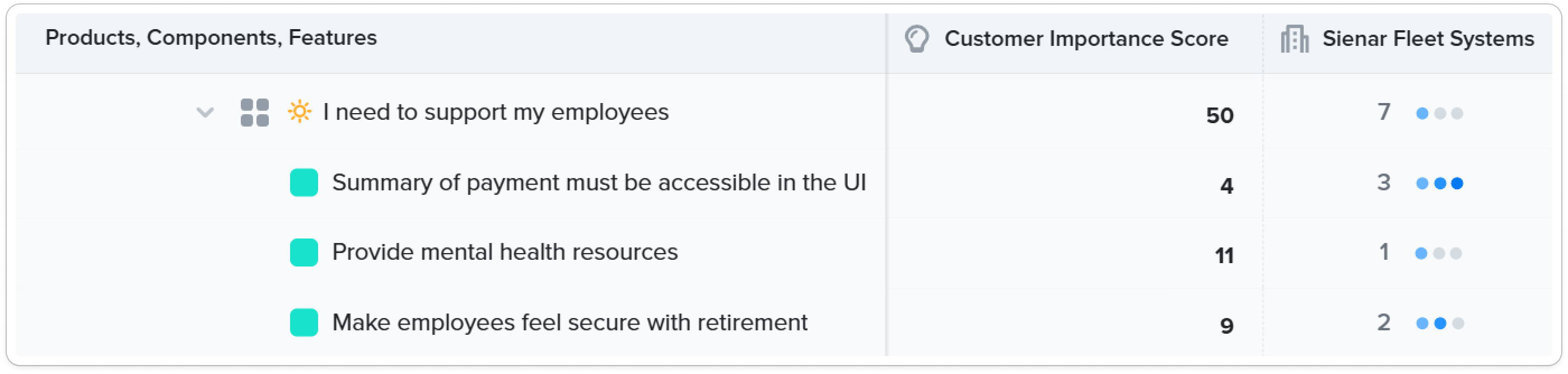
Task: Set importance dots for Summary of payment row
Action: (x=1440, y=183)
